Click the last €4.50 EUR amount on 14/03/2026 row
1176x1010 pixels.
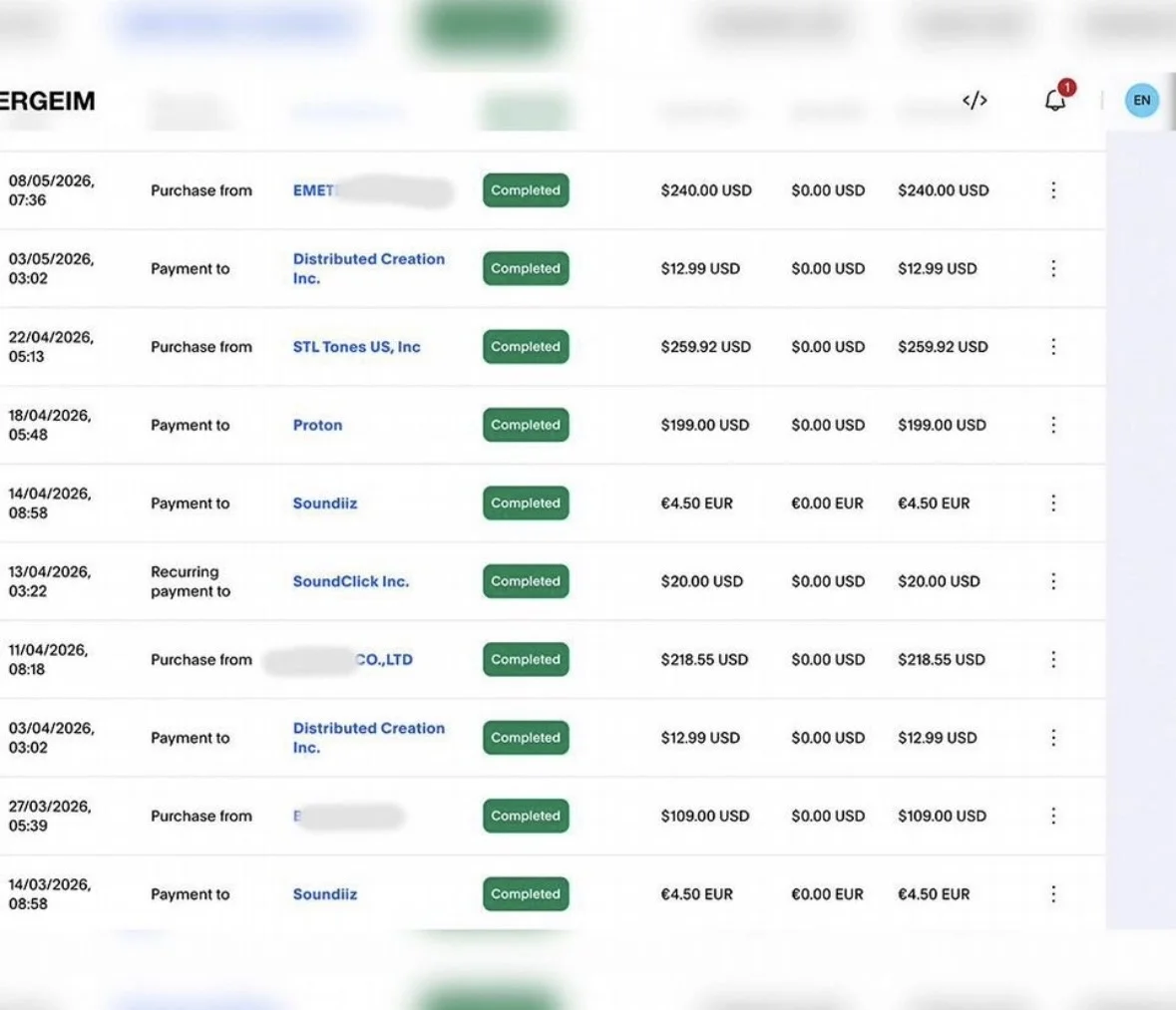pos(934,894)
